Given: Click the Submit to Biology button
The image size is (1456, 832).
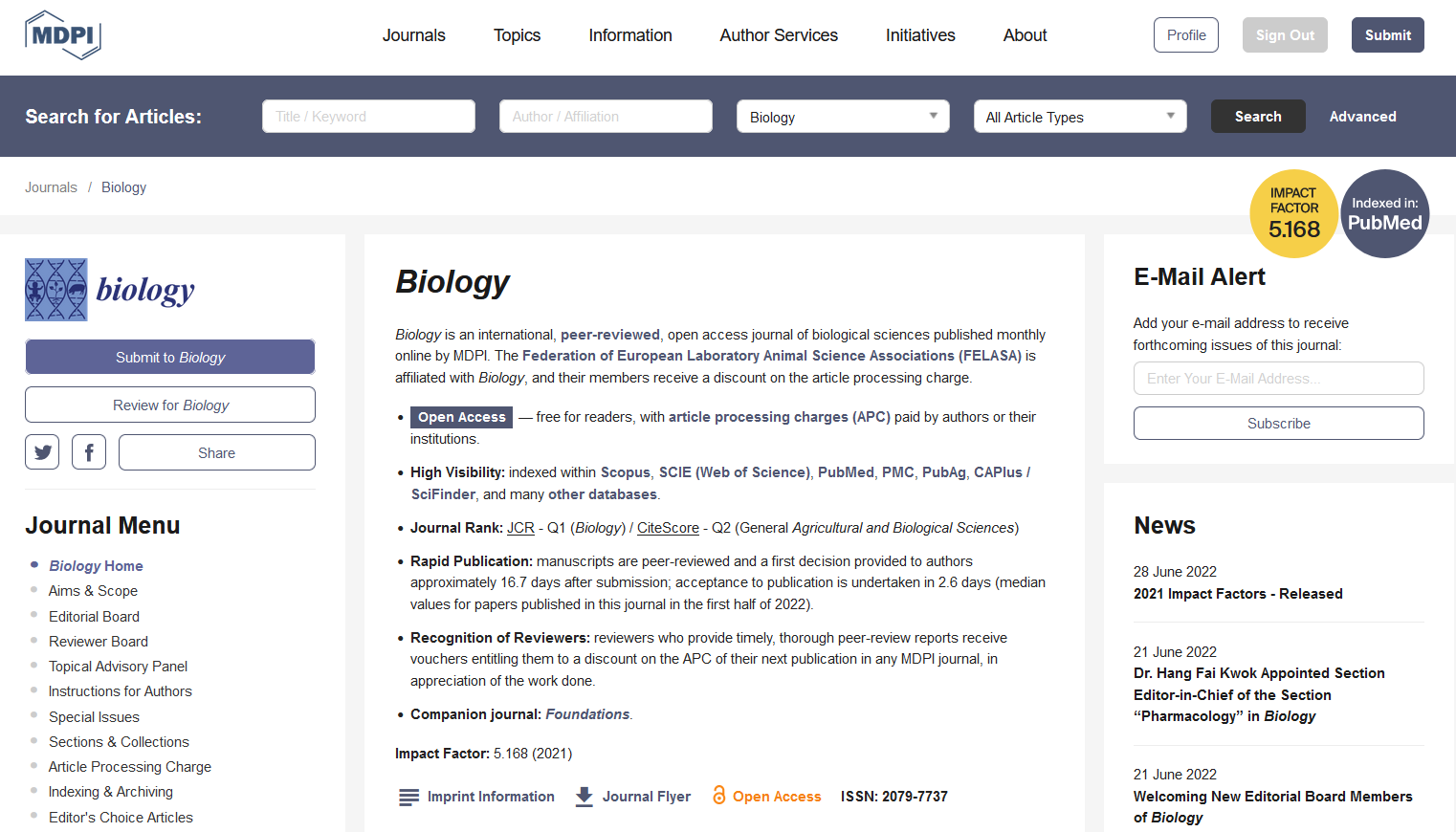Looking at the screenshot, I should (170, 357).
